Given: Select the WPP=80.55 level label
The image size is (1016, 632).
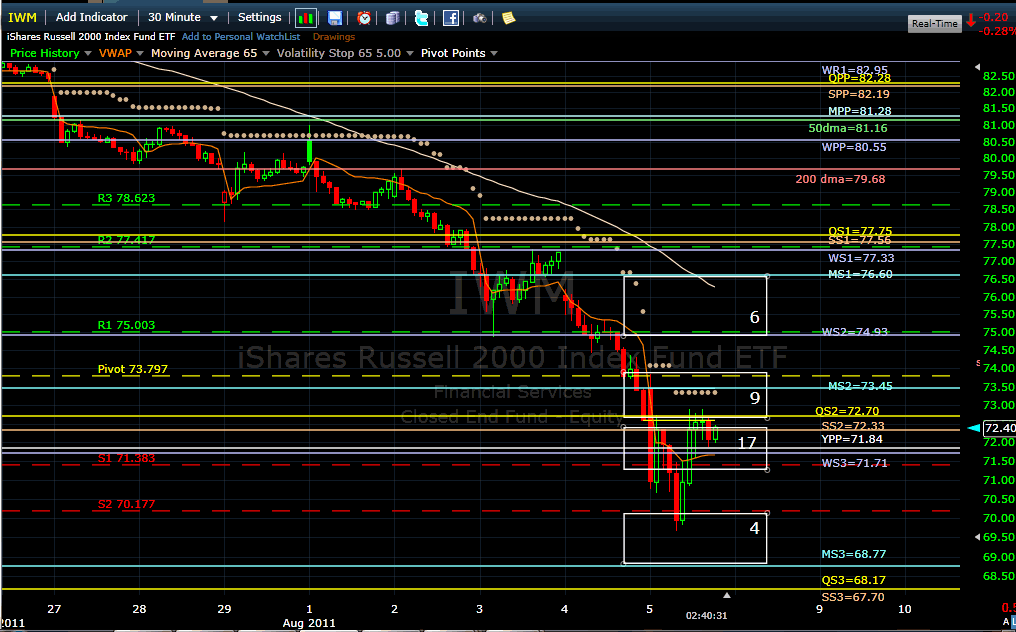Looking at the screenshot, I should coord(854,147).
